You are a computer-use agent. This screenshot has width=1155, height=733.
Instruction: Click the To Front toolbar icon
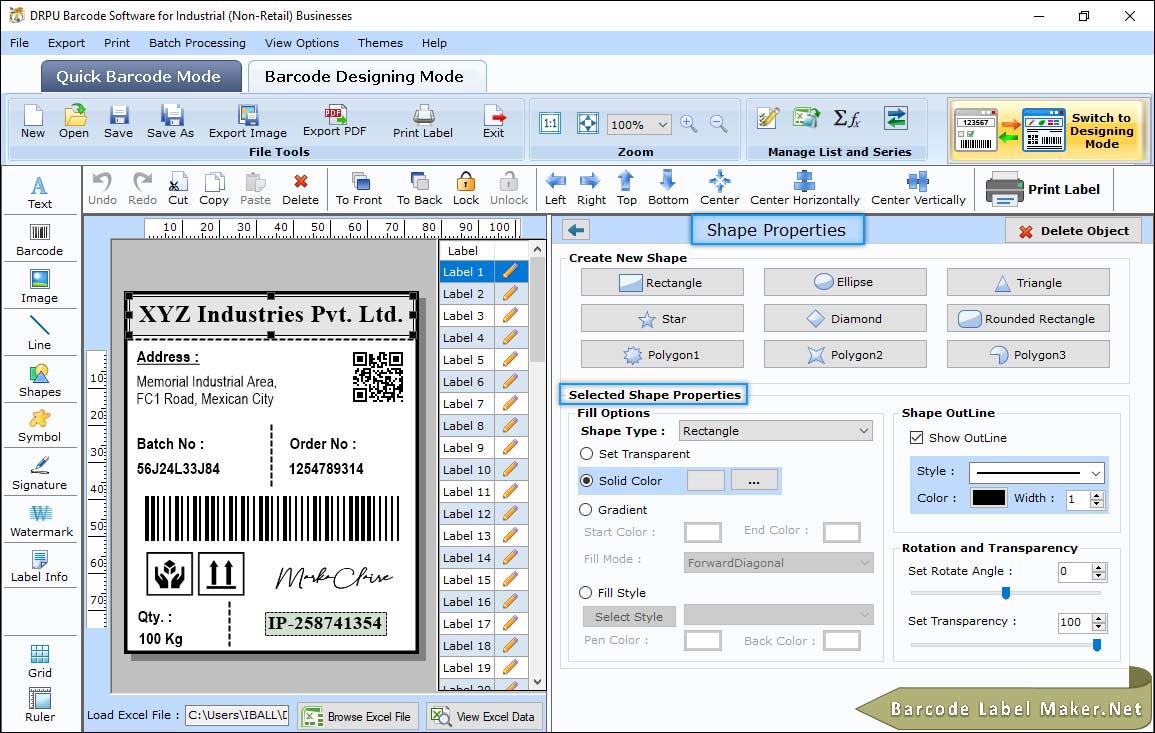click(x=359, y=189)
